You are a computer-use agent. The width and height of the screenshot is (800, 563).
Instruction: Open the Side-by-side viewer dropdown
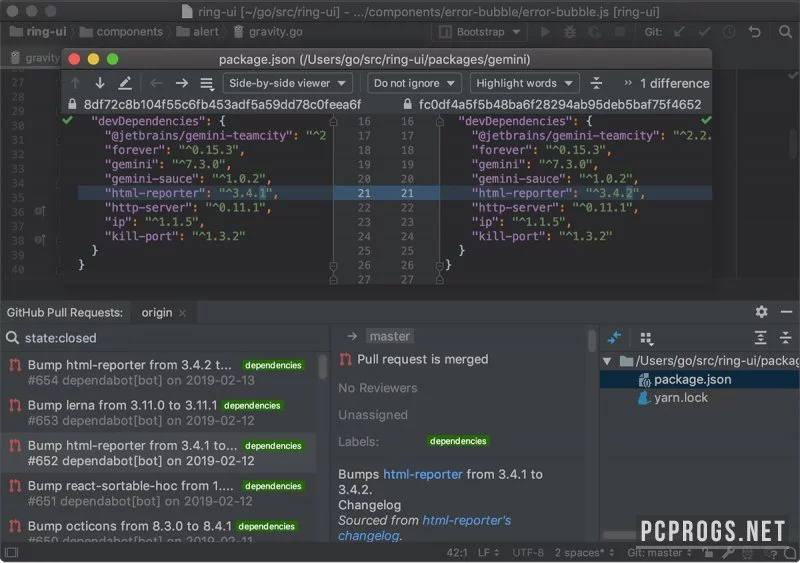pos(287,83)
